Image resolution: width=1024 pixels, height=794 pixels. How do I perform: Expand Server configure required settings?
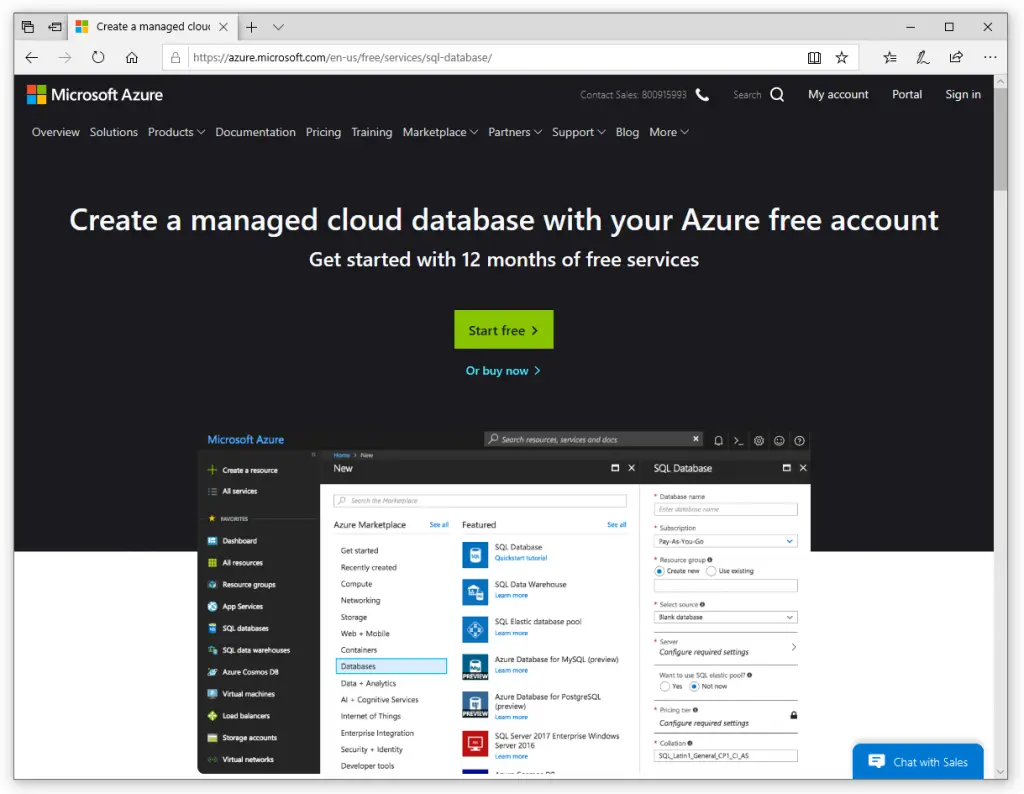tap(726, 647)
